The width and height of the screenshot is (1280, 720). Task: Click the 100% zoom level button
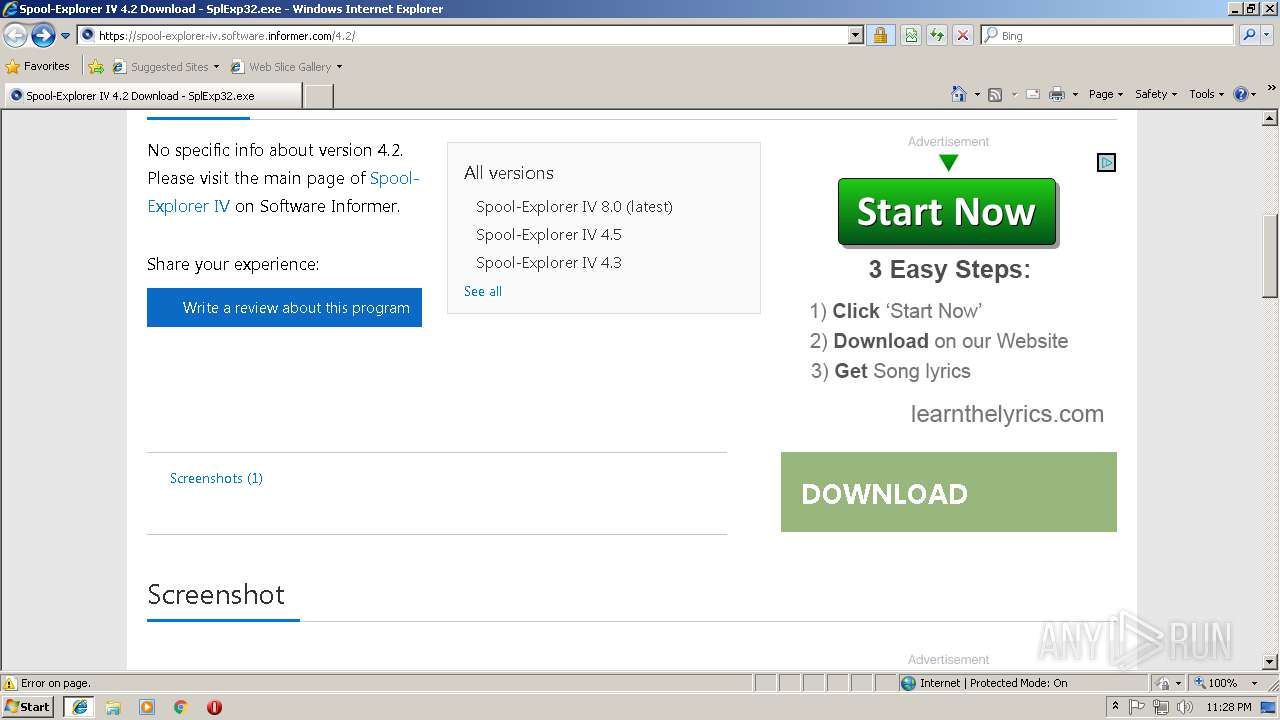point(1215,683)
